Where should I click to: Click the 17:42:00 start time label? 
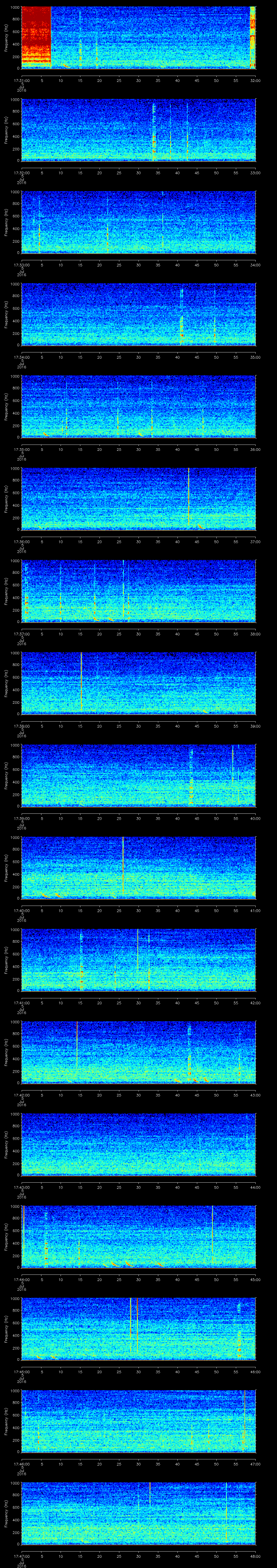pyautogui.click(x=21, y=1095)
